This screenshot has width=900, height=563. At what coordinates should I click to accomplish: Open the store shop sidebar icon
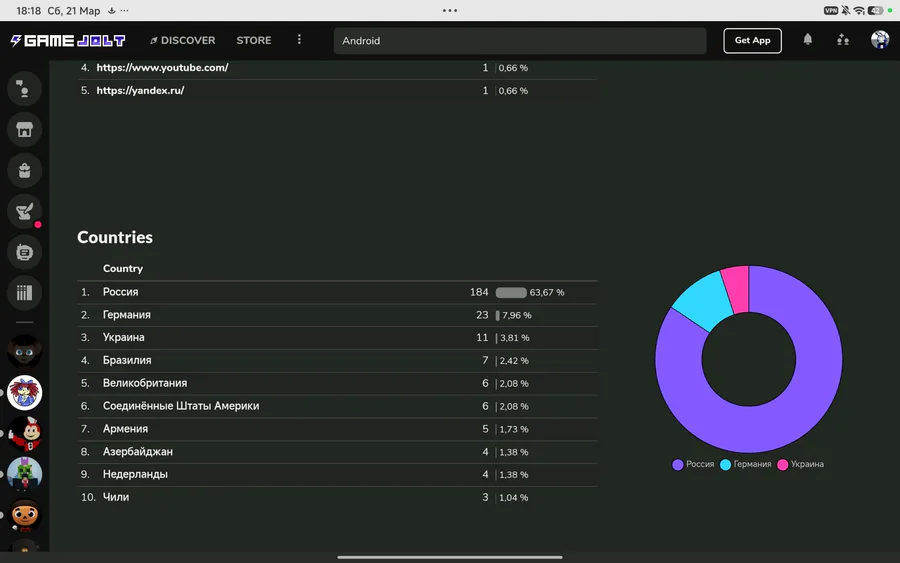tap(24, 130)
